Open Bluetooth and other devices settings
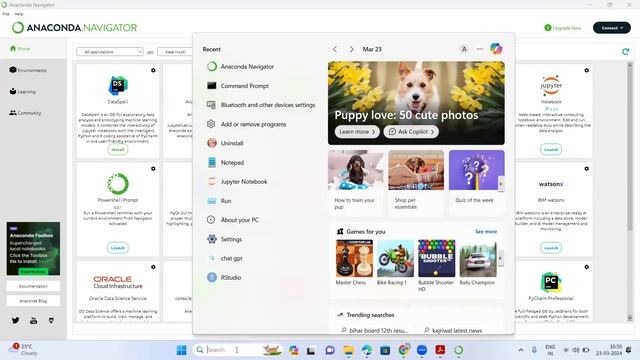The image size is (640, 360). click(261, 105)
